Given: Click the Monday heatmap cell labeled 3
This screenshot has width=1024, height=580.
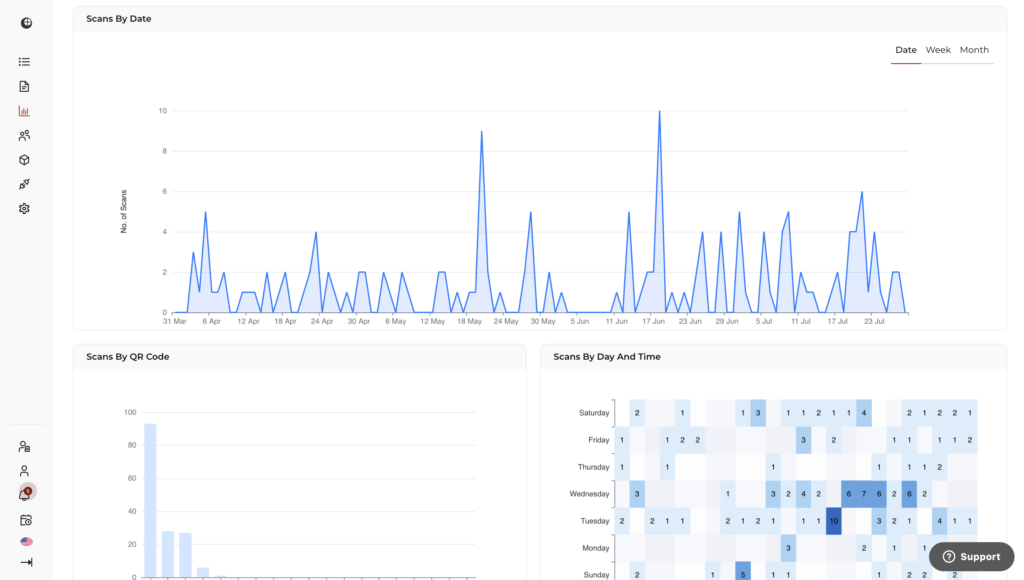Looking at the screenshot, I should pos(788,548).
